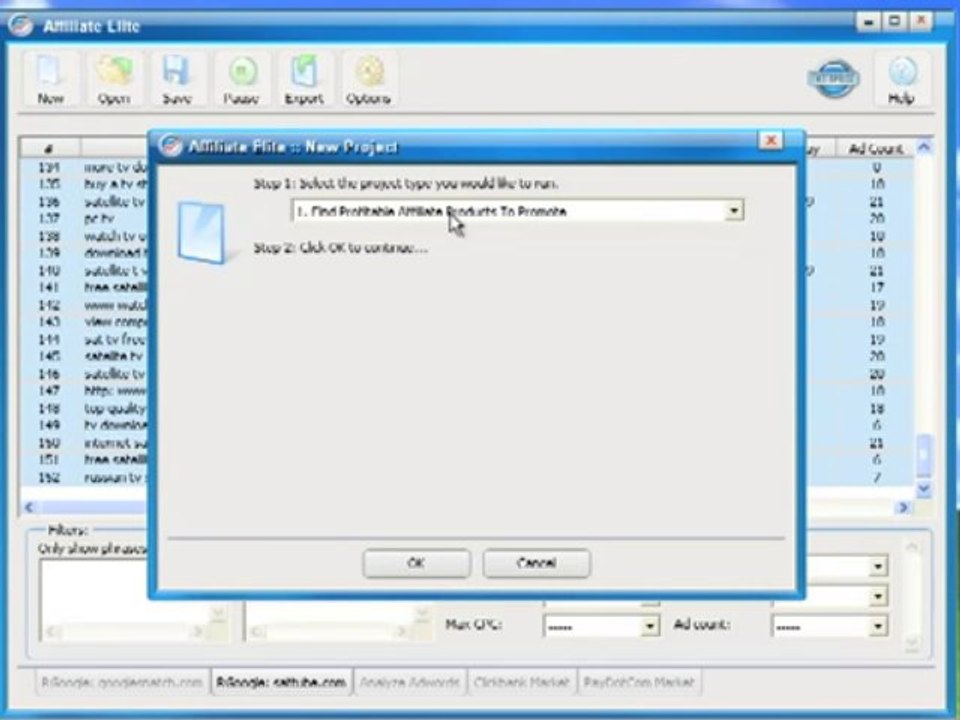This screenshot has width=960, height=720.
Task: Click the results vertical scrollbar thumb
Action: pos(924,455)
